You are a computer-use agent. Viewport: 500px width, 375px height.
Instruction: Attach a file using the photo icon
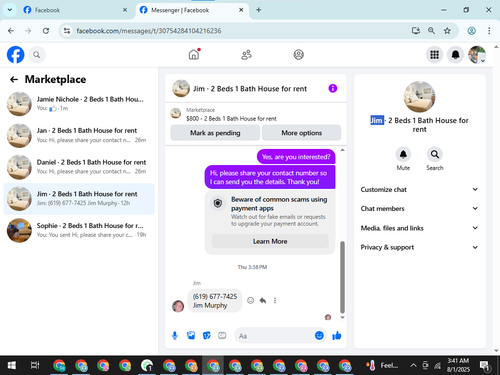(191, 335)
